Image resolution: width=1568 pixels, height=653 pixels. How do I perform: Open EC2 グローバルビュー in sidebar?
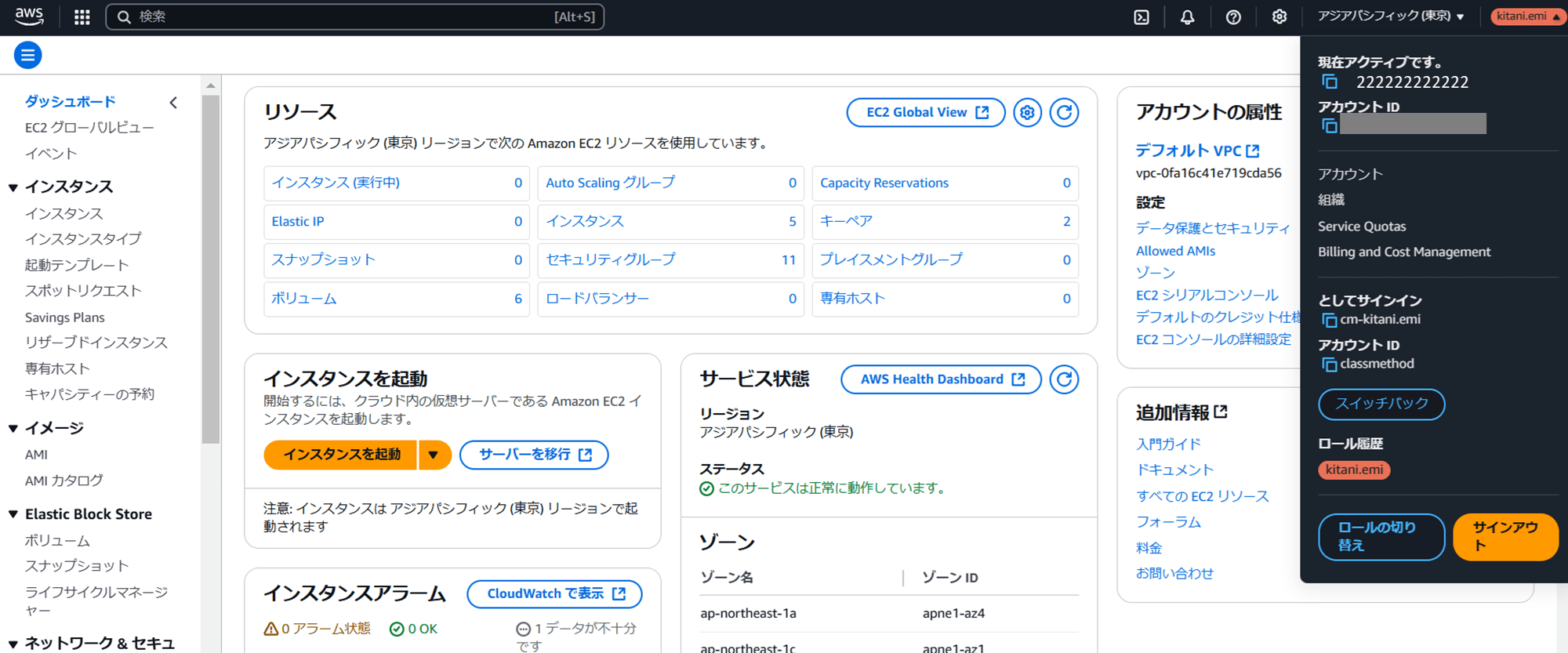89,127
